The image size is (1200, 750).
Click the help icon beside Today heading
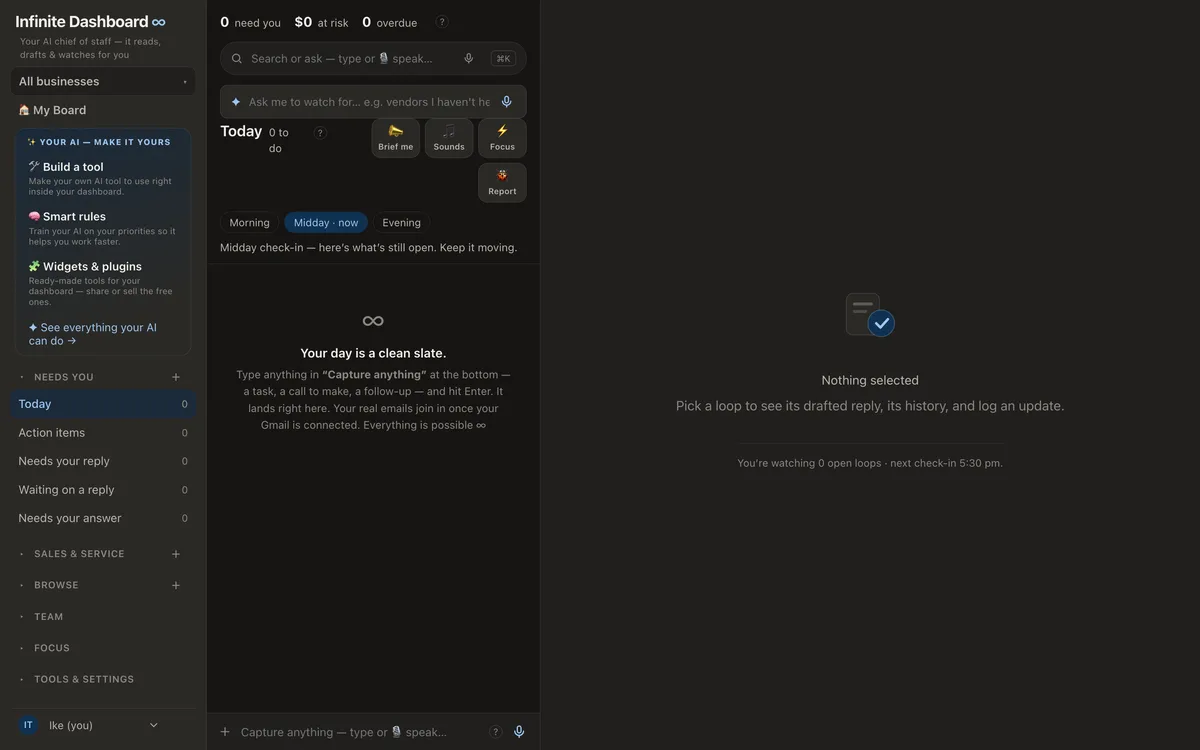320,132
